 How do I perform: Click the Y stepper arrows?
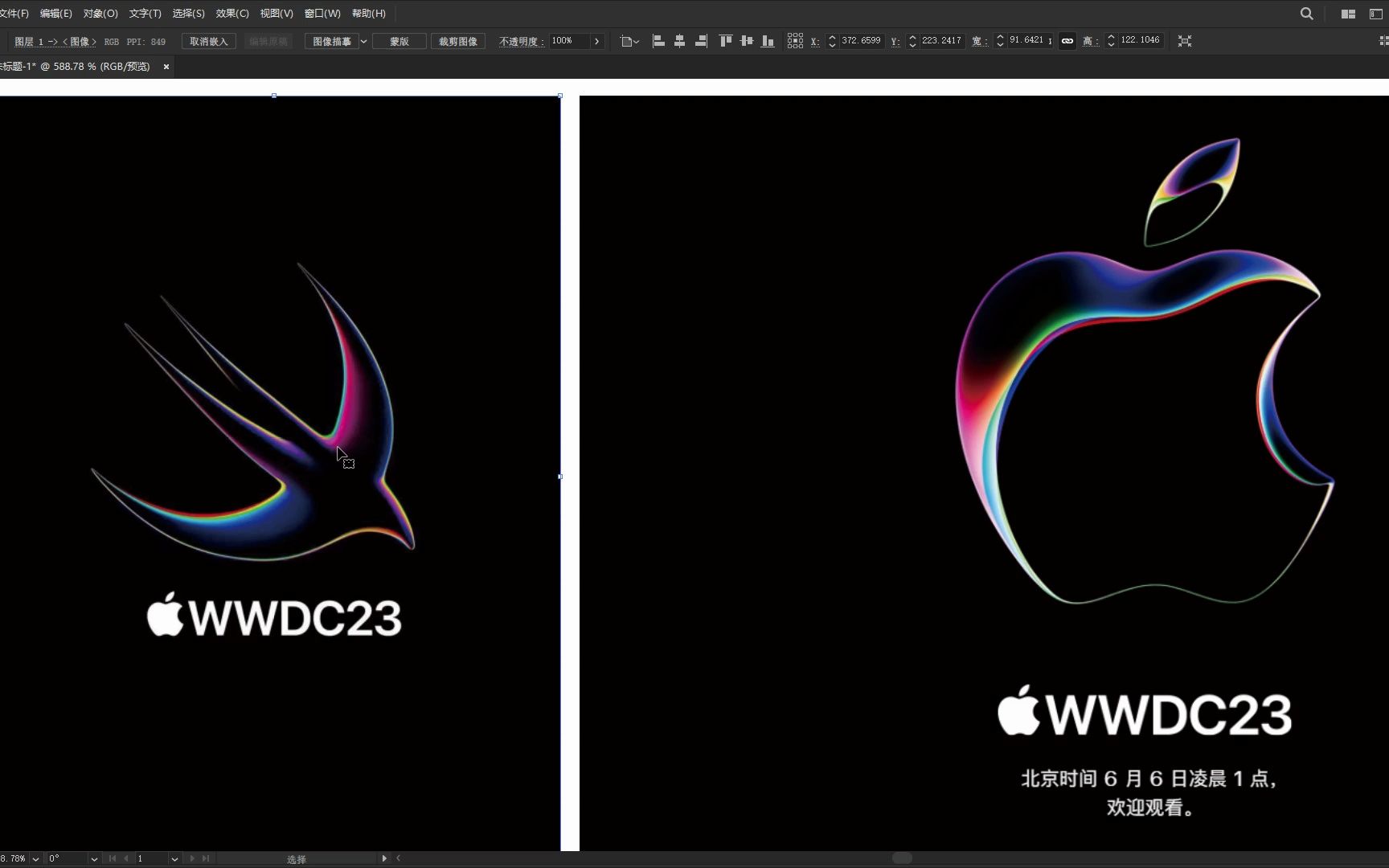point(912,41)
